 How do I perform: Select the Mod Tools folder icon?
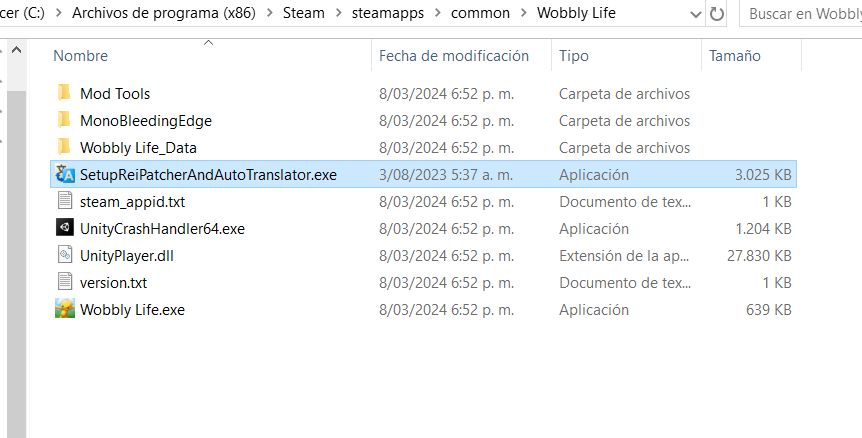[x=64, y=93]
